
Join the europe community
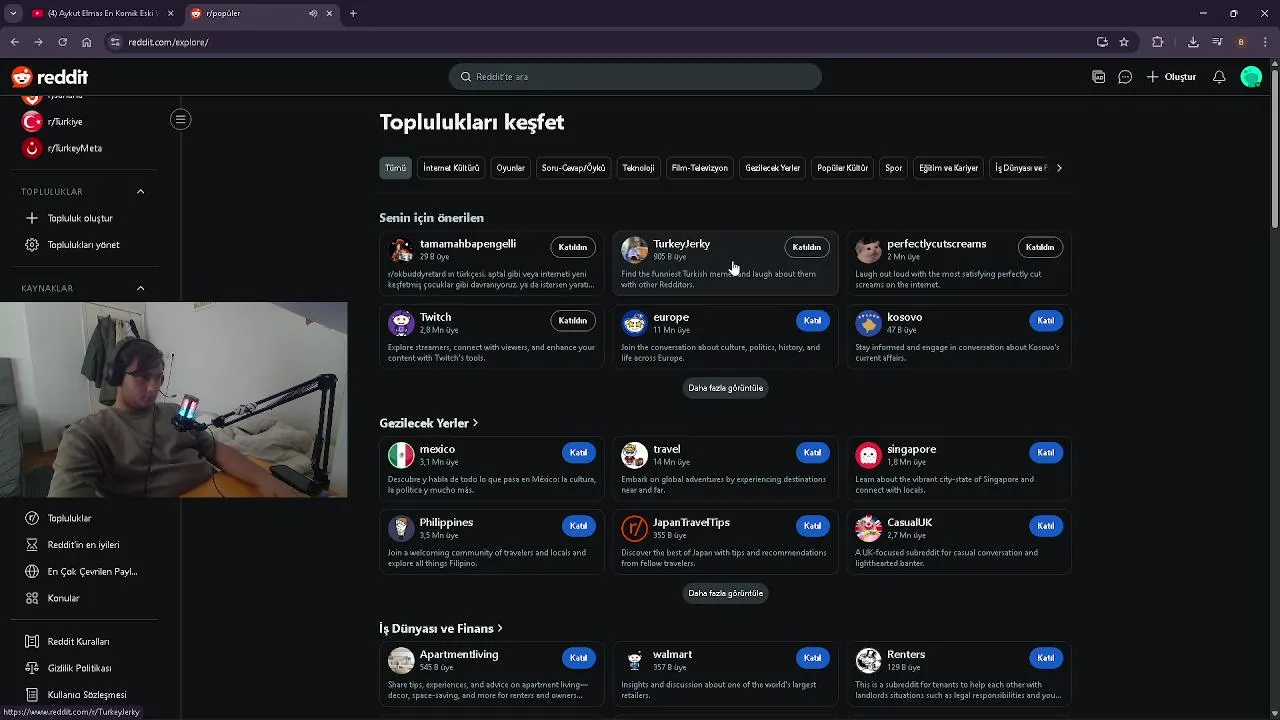(812, 321)
